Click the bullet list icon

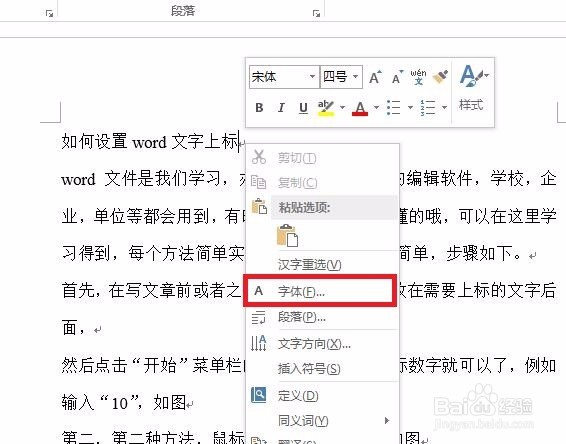tap(393, 108)
